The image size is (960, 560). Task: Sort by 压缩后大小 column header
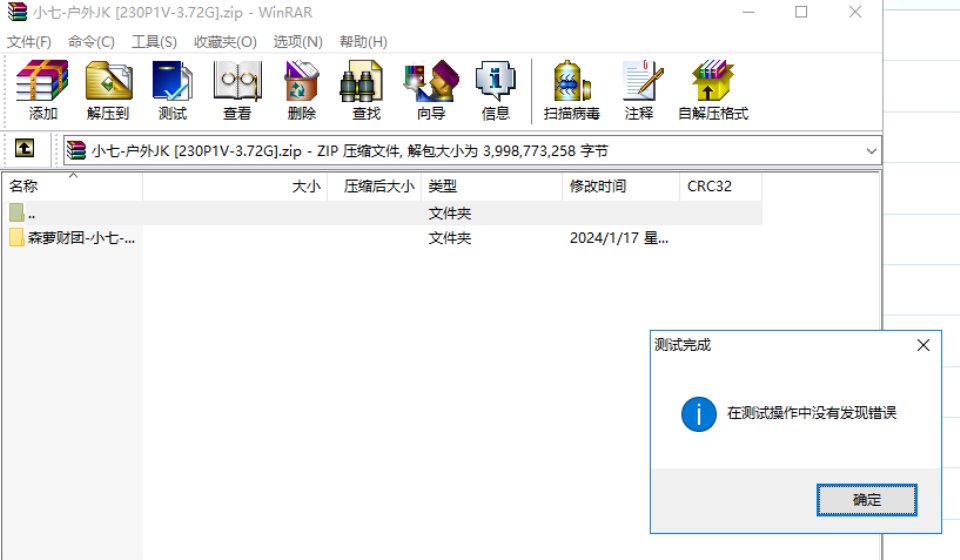coord(374,186)
